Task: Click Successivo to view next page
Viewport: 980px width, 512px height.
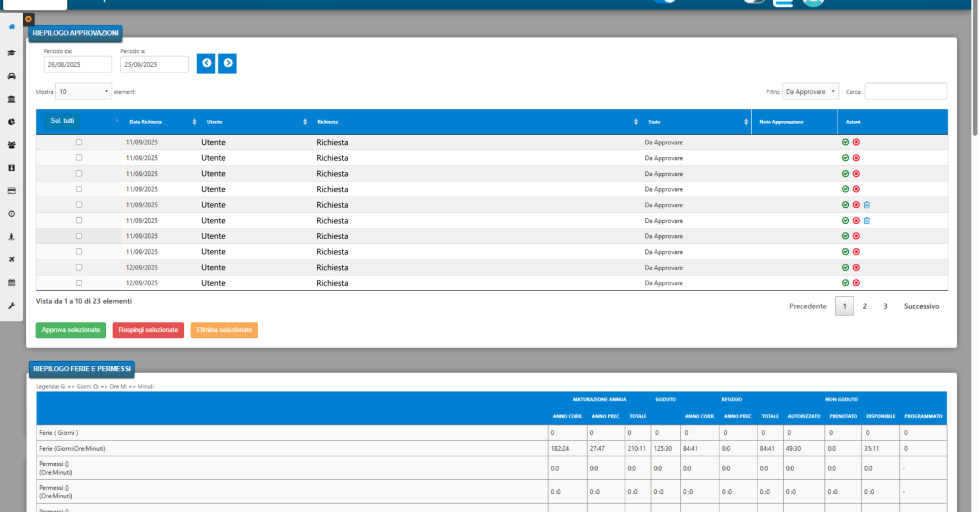Action: point(921,306)
